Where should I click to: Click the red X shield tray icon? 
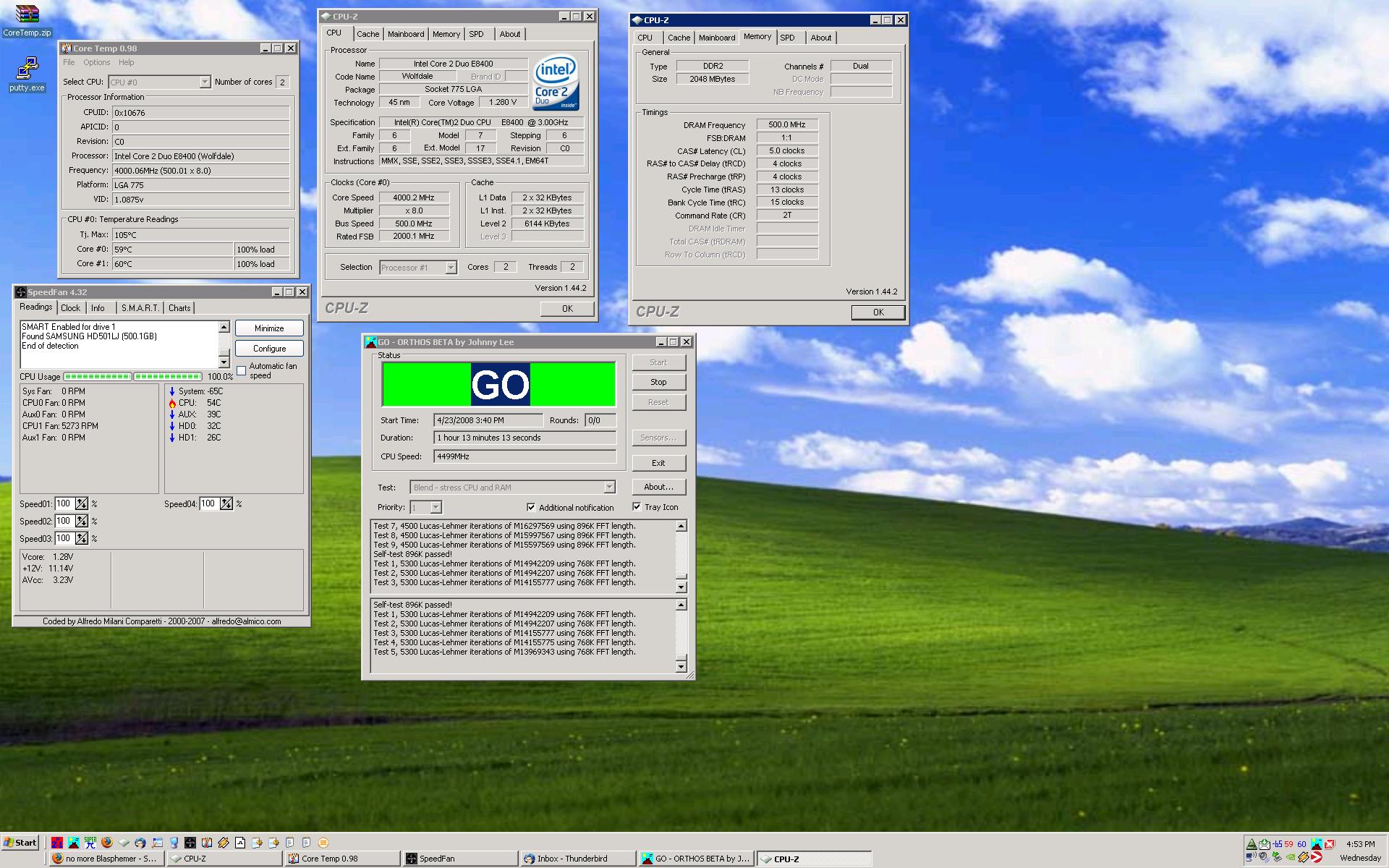coord(1330,844)
